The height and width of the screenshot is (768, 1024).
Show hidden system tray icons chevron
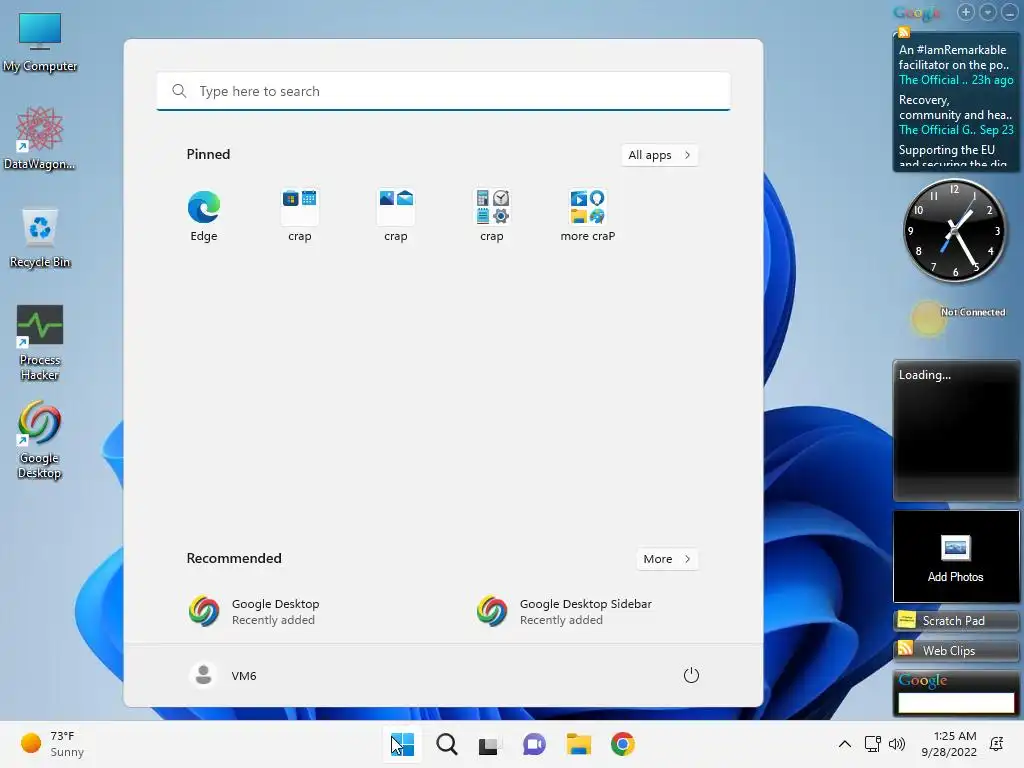point(844,744)
